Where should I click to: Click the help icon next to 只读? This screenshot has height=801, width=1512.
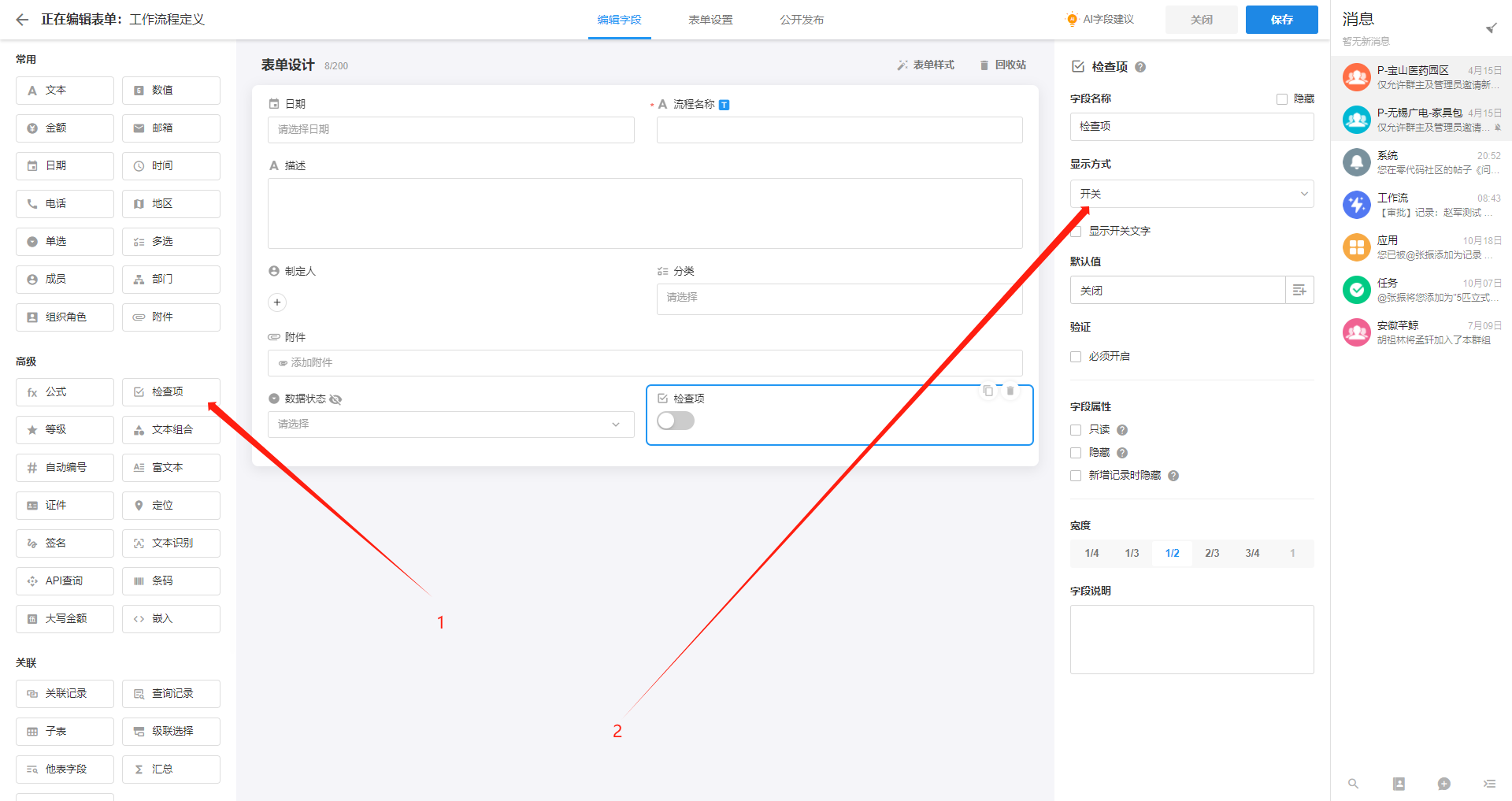point(1122,430)
